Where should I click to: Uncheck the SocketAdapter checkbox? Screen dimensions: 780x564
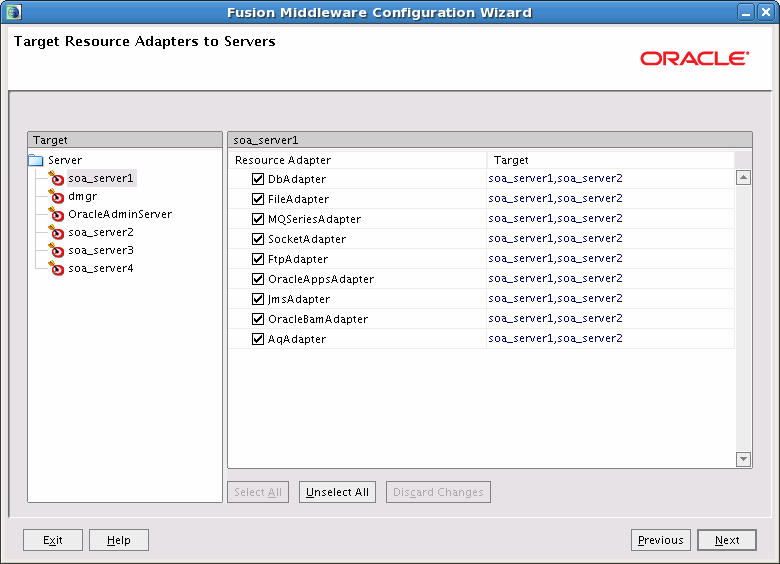(x=258, y=239)
